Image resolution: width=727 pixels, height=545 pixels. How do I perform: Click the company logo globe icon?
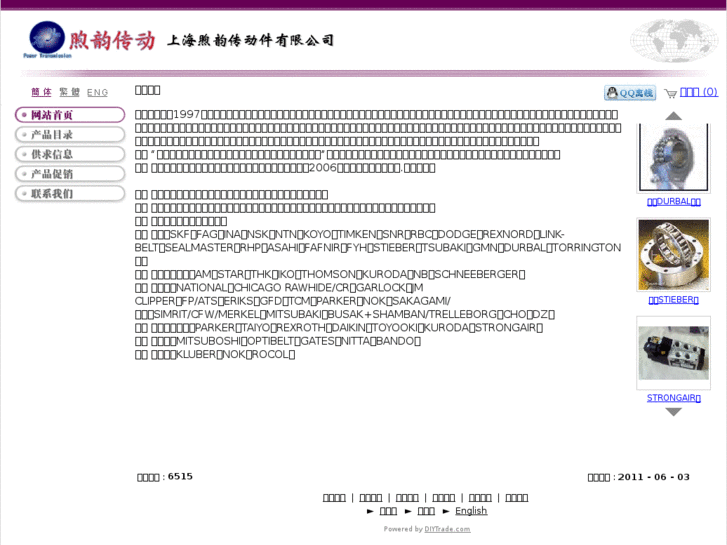pyautogui.click(x=47, y=38)
